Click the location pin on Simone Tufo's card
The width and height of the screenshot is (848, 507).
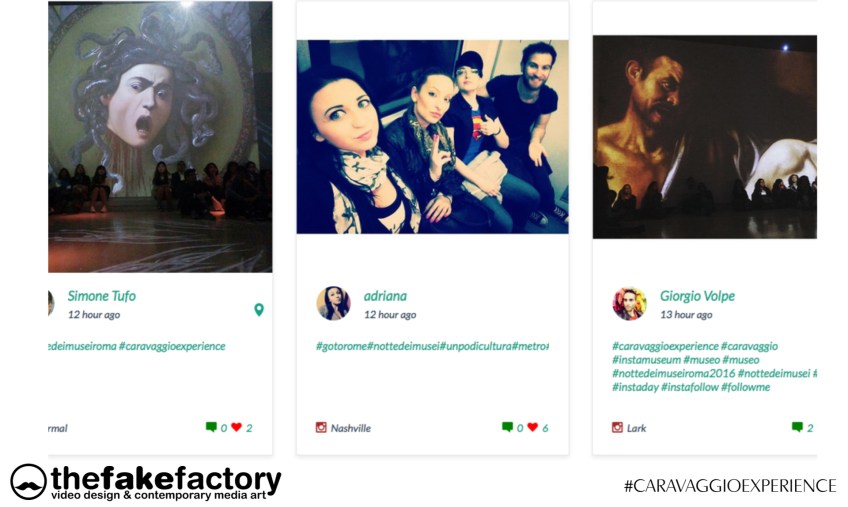[259, 310]
